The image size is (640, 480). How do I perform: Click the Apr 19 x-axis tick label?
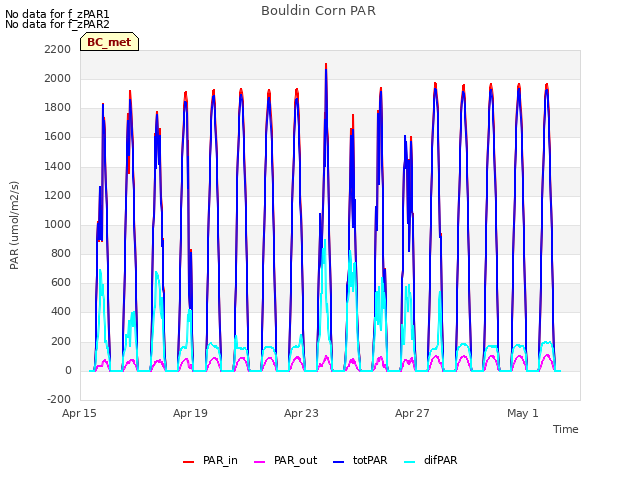point(190,413)
